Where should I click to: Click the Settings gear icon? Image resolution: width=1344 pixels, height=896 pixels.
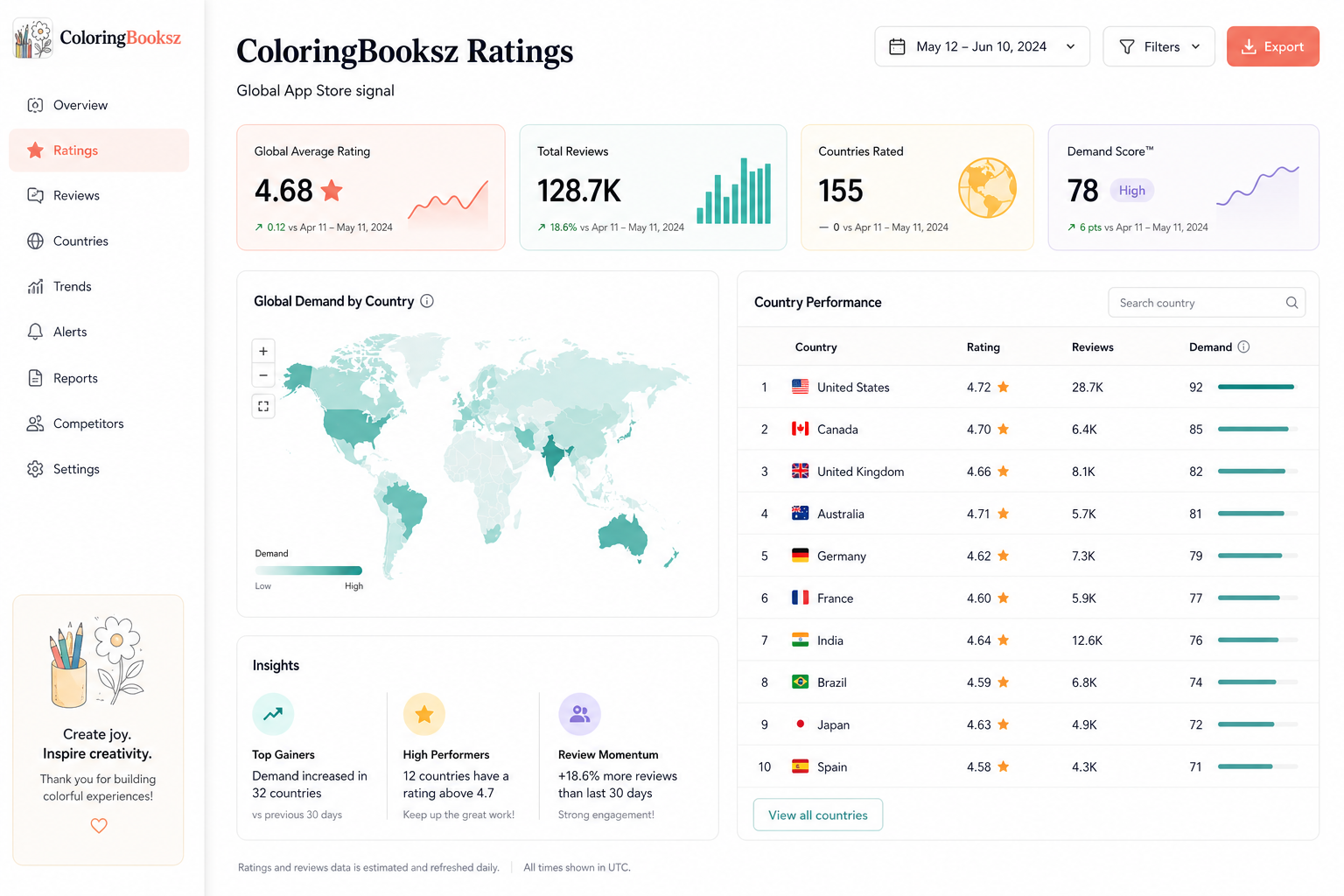[35, 469]
